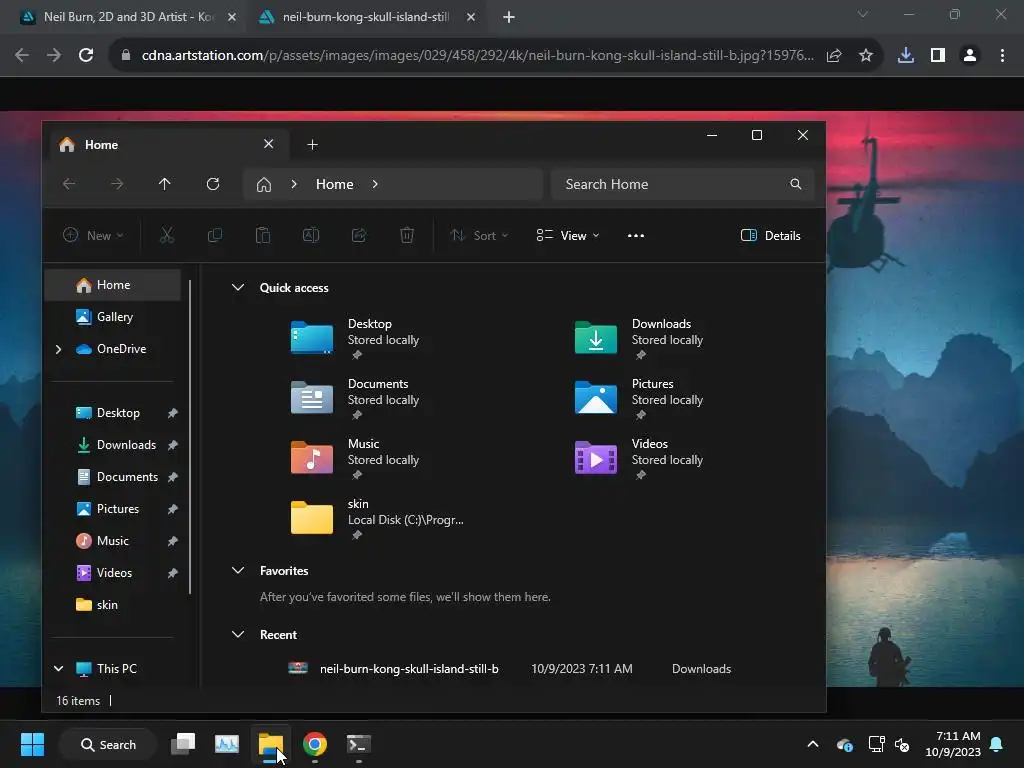Open the Music folder tile in Quick access
The width and height of the screenshot is (1024, 768).
click(356, 459)
